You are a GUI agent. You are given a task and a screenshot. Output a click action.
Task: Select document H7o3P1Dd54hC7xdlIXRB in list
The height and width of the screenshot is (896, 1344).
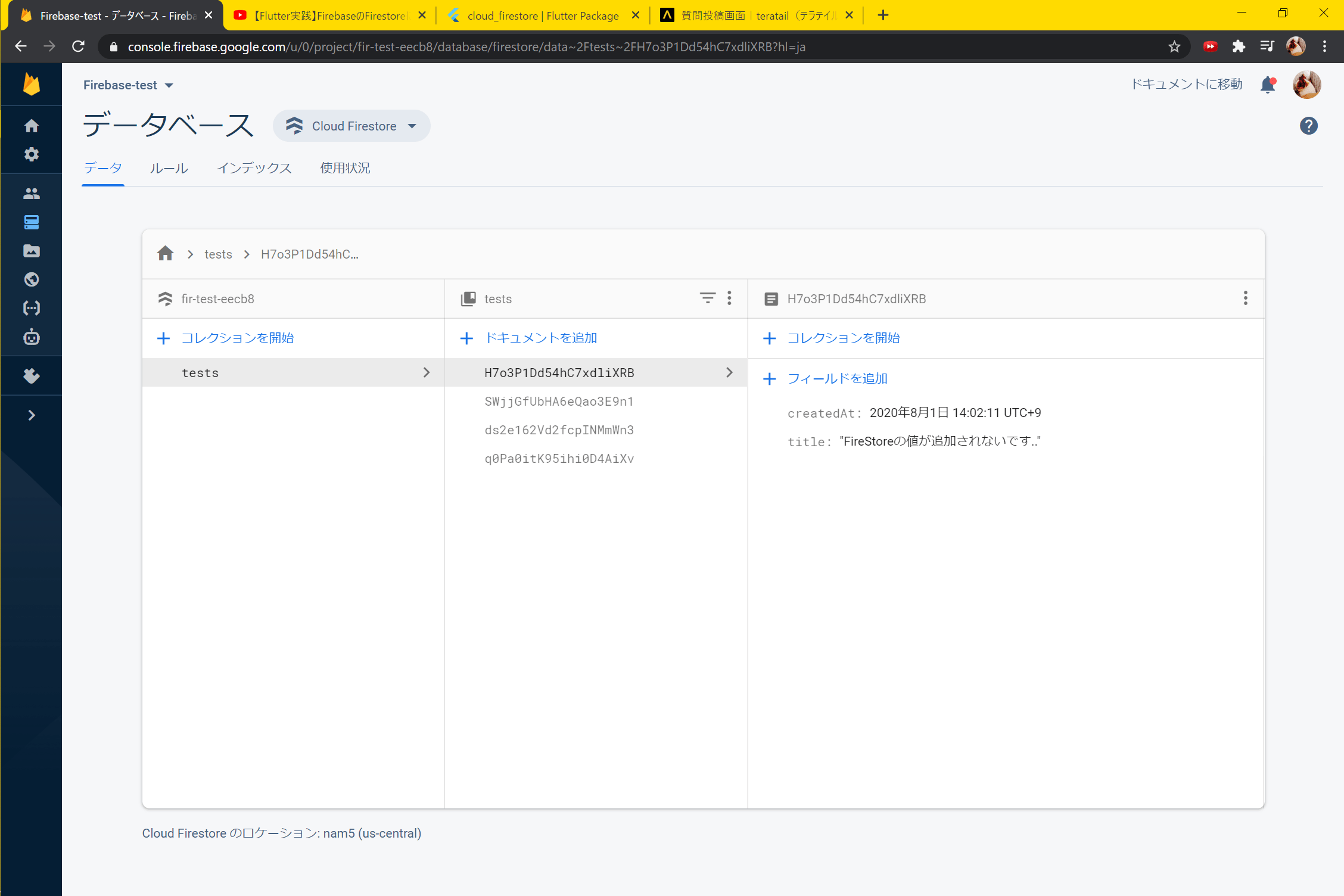coord(596,372)
